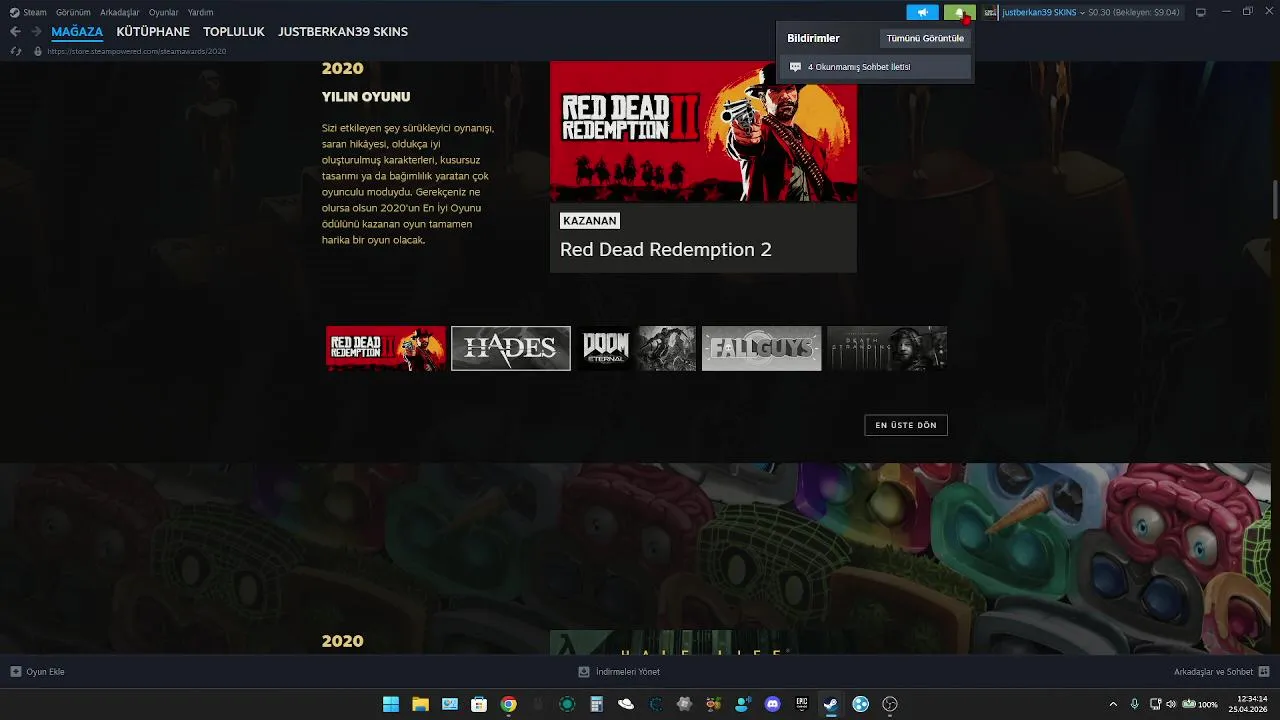Viewport: 1280px width, 720px height.
Task: Open Calculator from the taskbar
Action: [596, 704]
